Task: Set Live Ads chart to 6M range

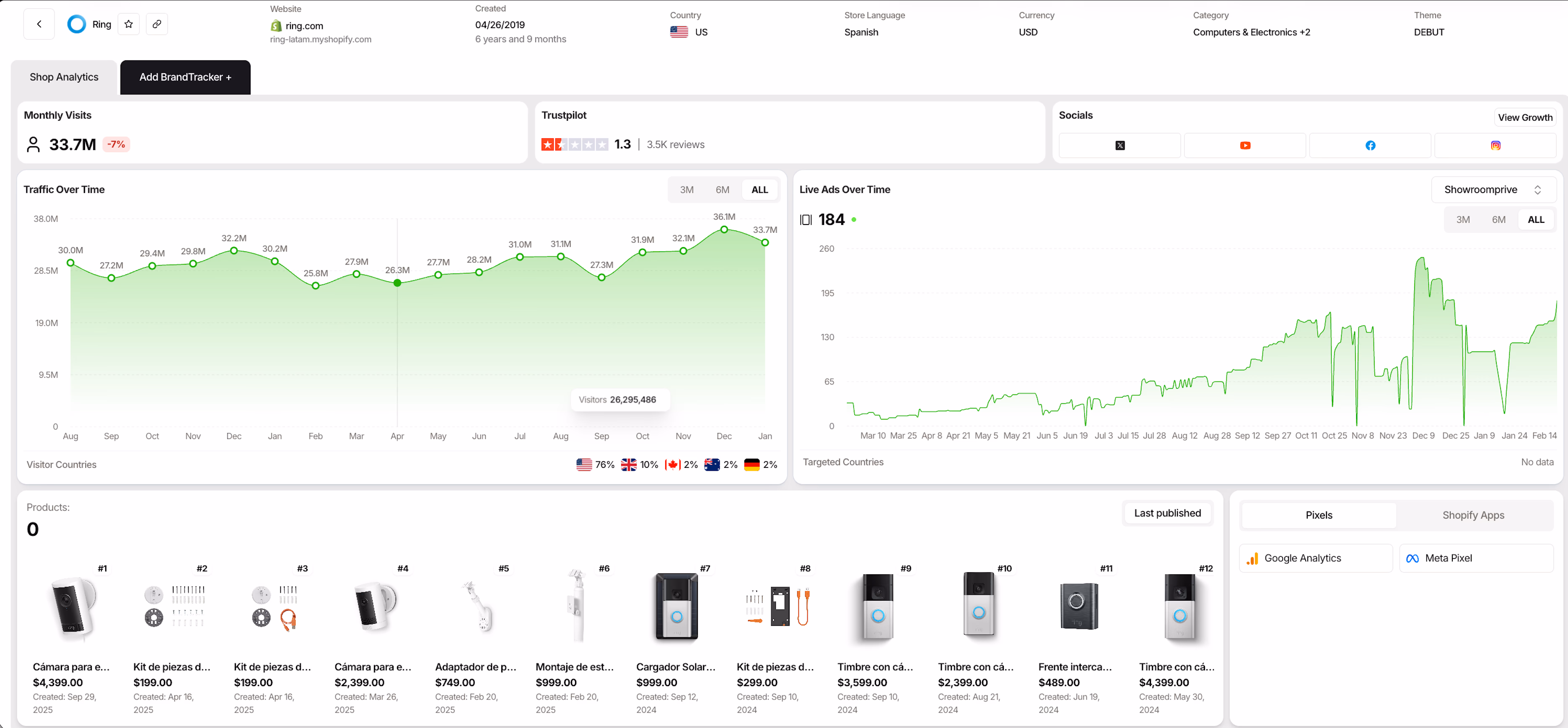Action: click(x=1499, y=219)
